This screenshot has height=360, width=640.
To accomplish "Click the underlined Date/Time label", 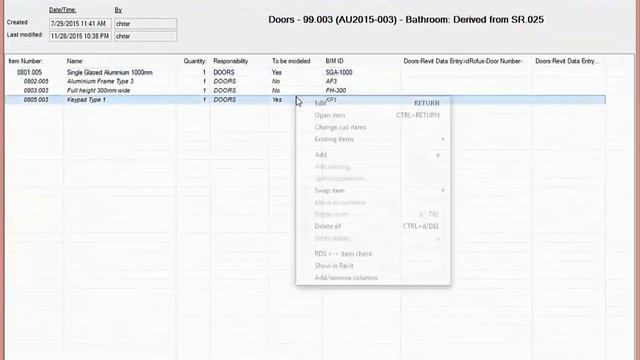I will click(x=62, y=10).
